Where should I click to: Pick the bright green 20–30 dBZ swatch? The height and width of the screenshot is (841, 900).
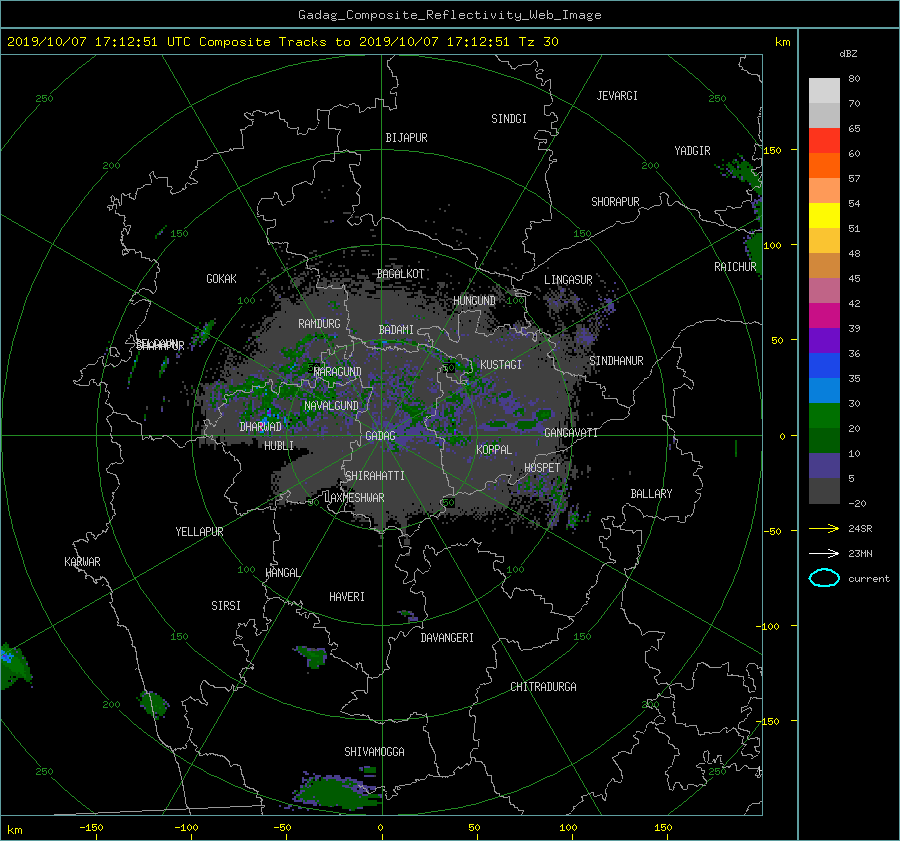(824, 416)
